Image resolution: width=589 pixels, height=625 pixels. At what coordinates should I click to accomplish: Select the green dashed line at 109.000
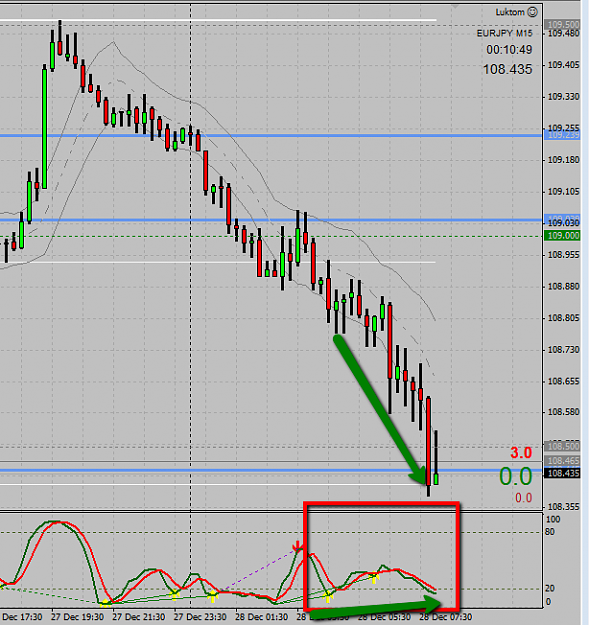(x=271, y=236)
